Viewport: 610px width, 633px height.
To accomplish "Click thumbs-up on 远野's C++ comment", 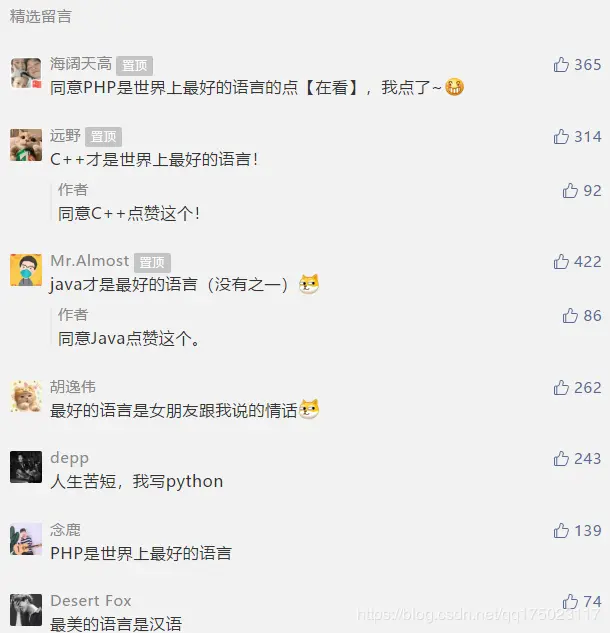I will point(561,136).
